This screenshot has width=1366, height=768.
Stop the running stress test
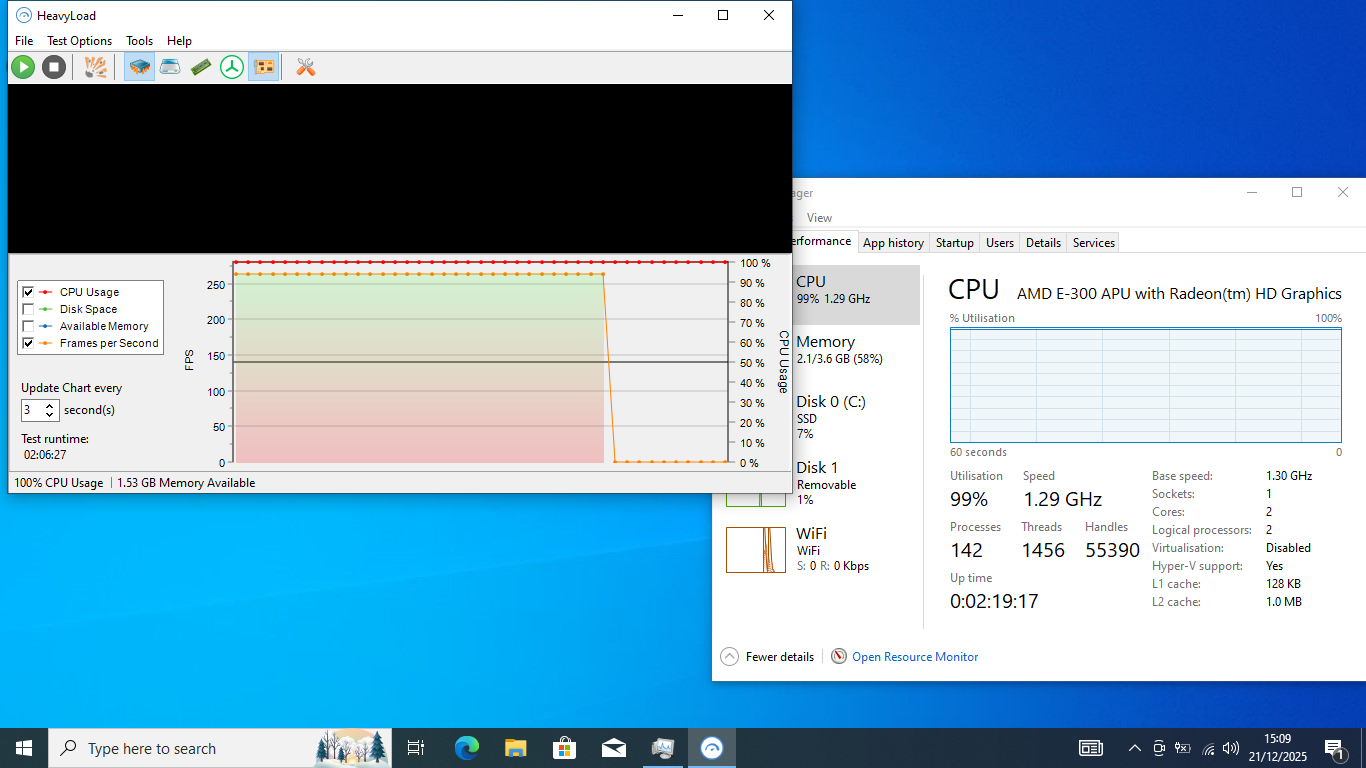[54, 67]
